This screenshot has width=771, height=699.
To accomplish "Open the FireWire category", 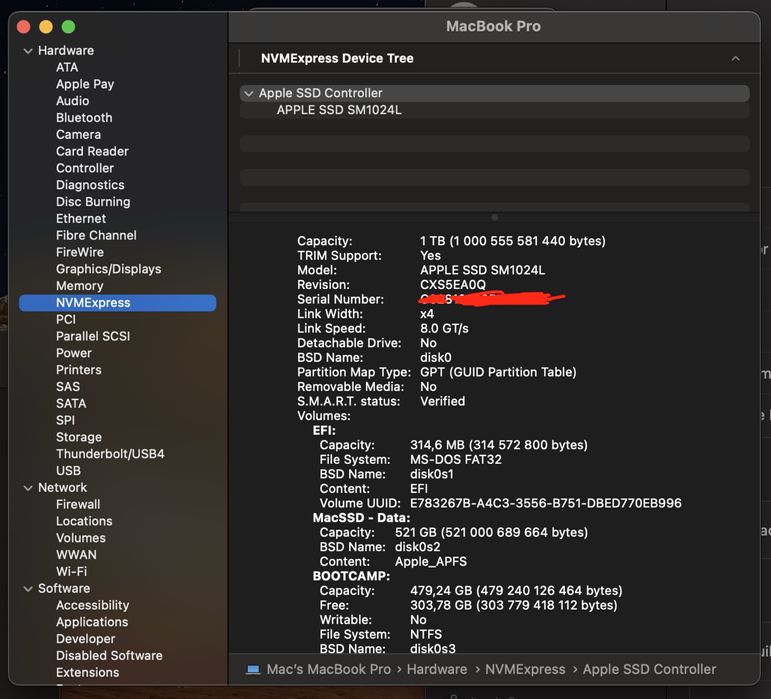I will [x=80, y=252].
